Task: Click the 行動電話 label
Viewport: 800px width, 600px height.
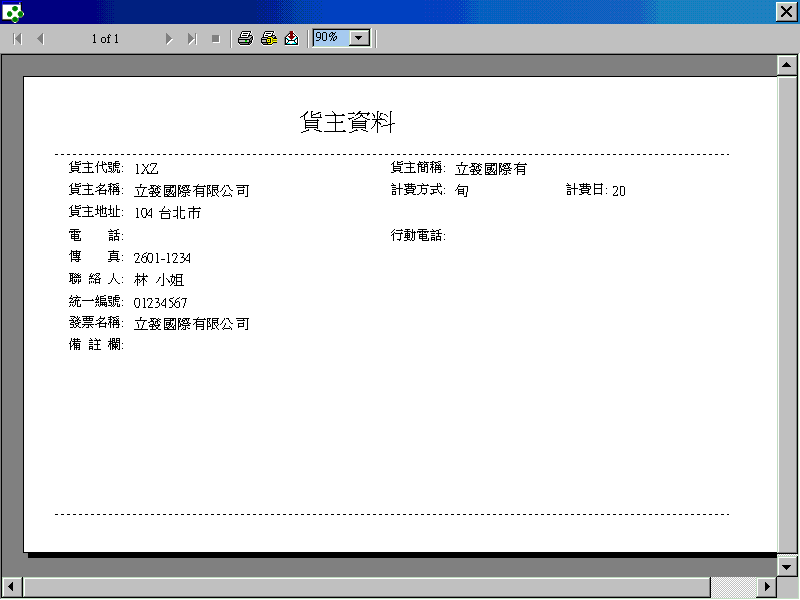Action: (x=418, y=235)
